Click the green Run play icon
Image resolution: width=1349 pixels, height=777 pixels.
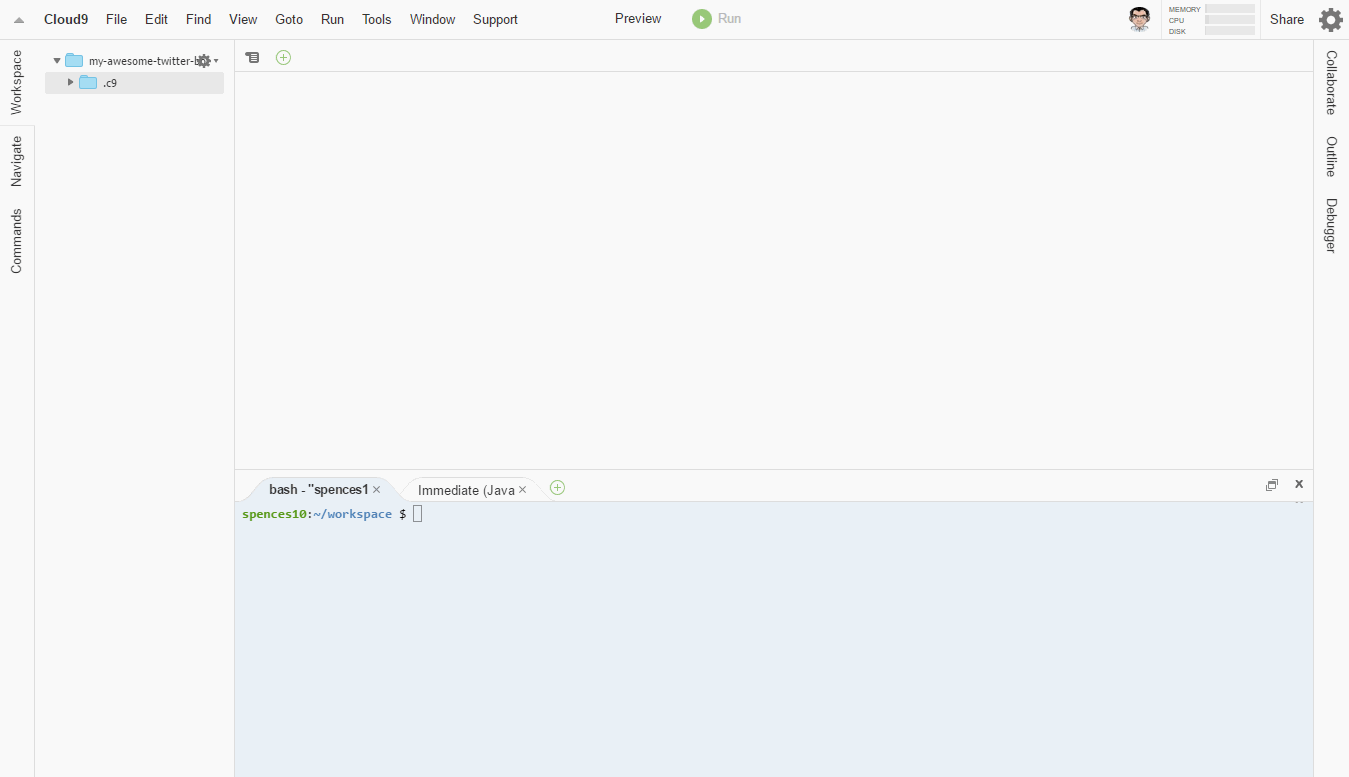pyautogui.click(x=702, y=19)
